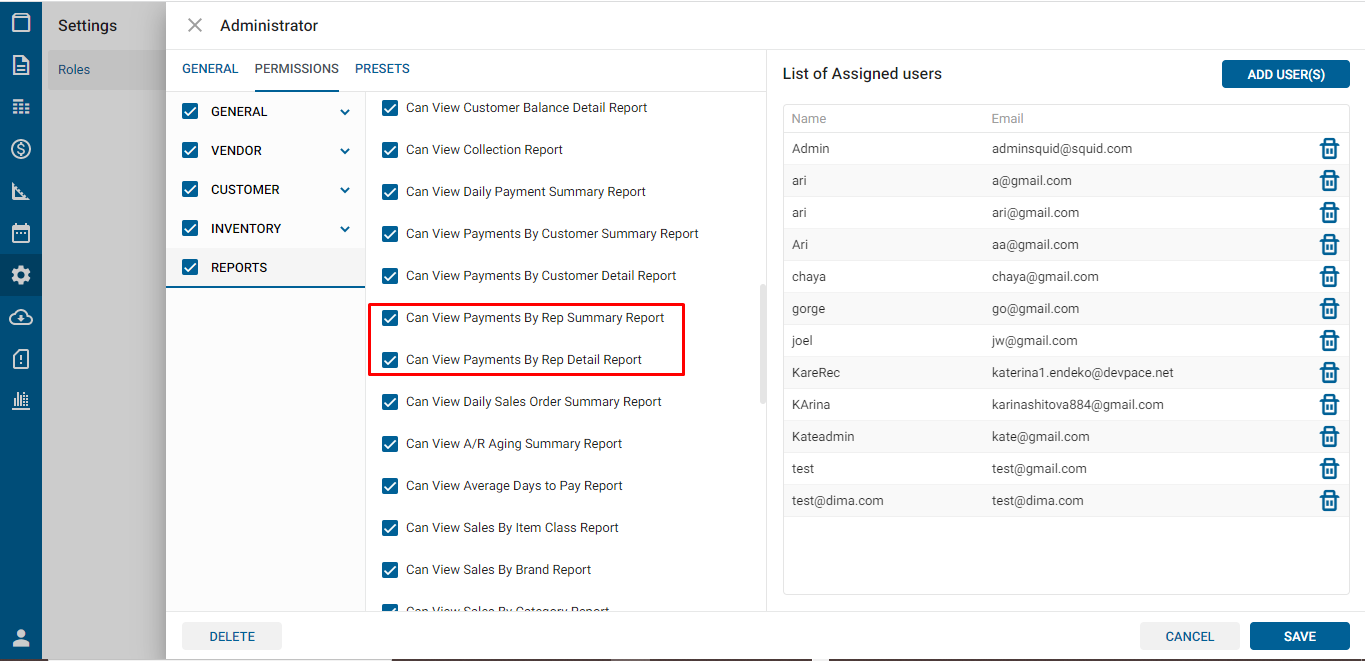
Task: Expand the GENERAL permissions chevron
Action: click(x=345, y=112)
